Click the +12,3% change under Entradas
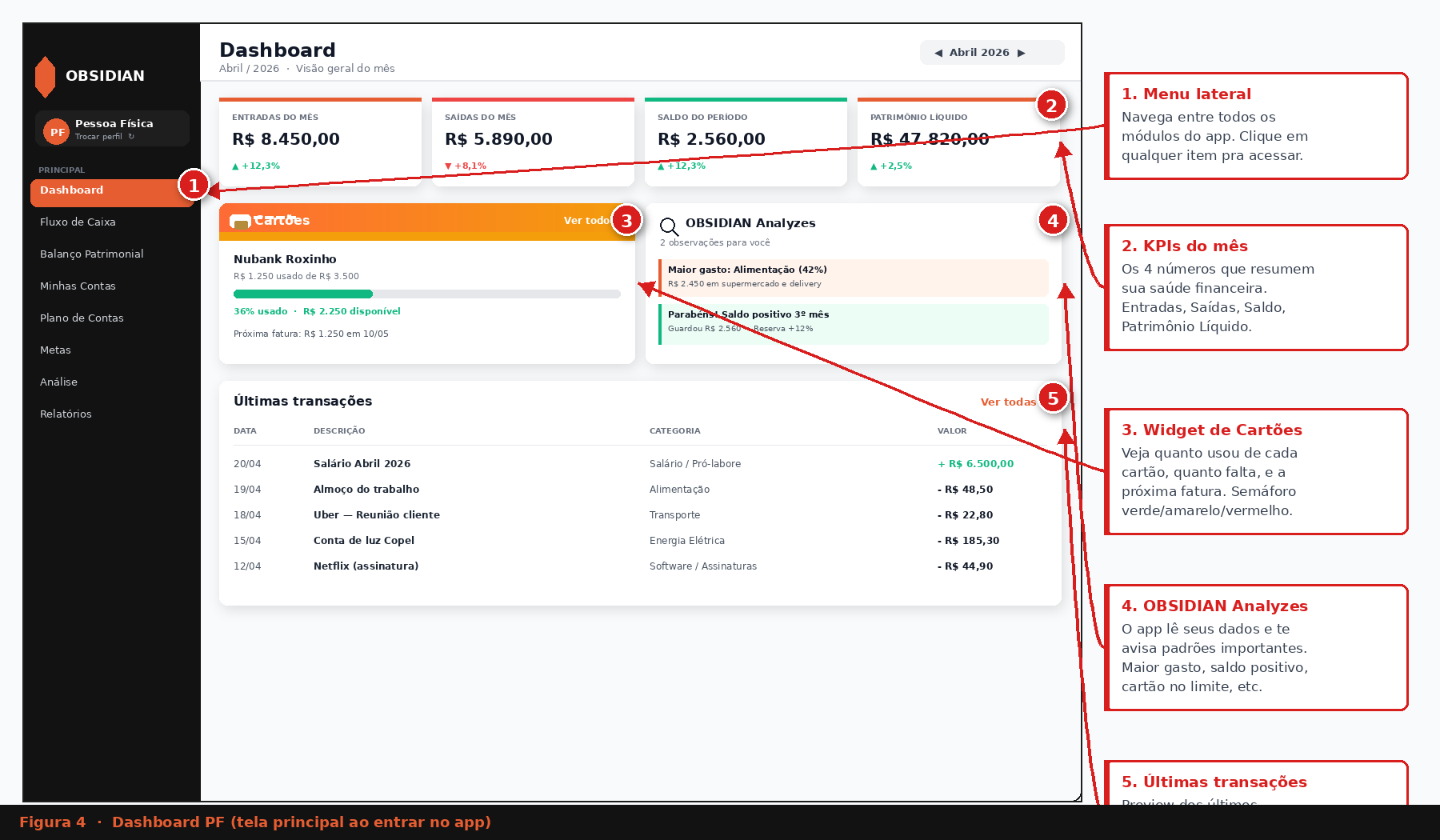 pyautogui.click(x=256, y=166)
